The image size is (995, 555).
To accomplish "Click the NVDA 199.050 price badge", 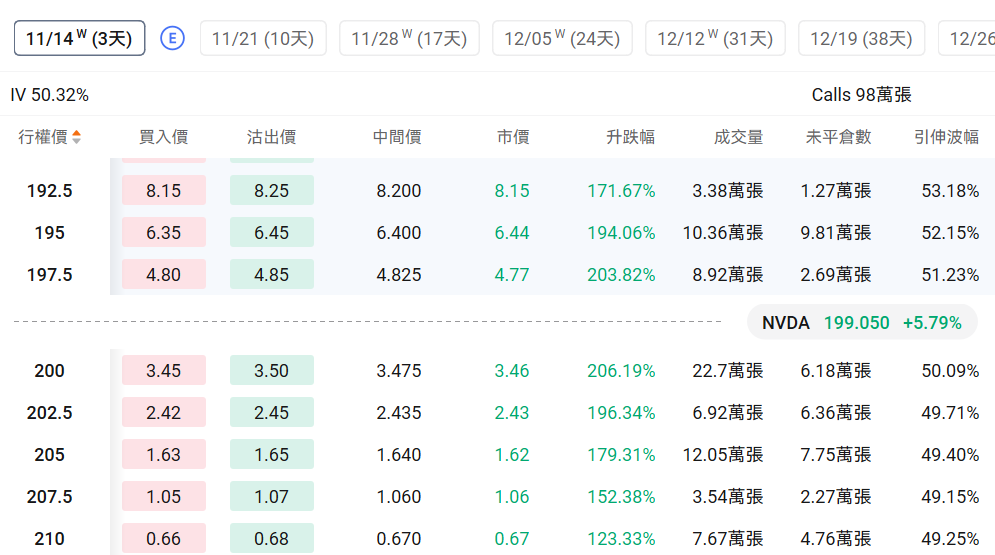I will pyautogui.click(x=862, y=322).
